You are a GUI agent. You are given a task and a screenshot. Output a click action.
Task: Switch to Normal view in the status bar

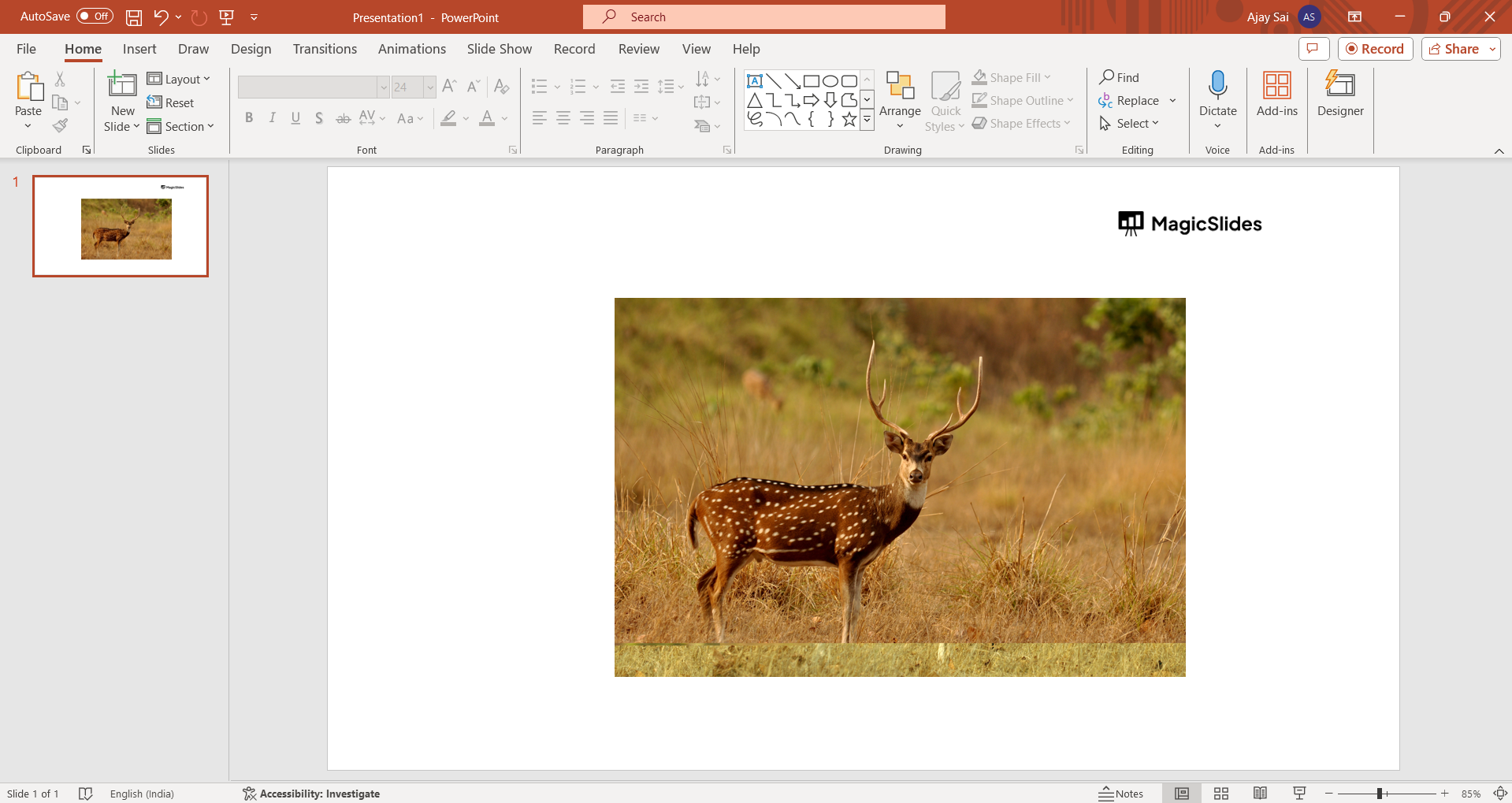(x=1182, y=794)
